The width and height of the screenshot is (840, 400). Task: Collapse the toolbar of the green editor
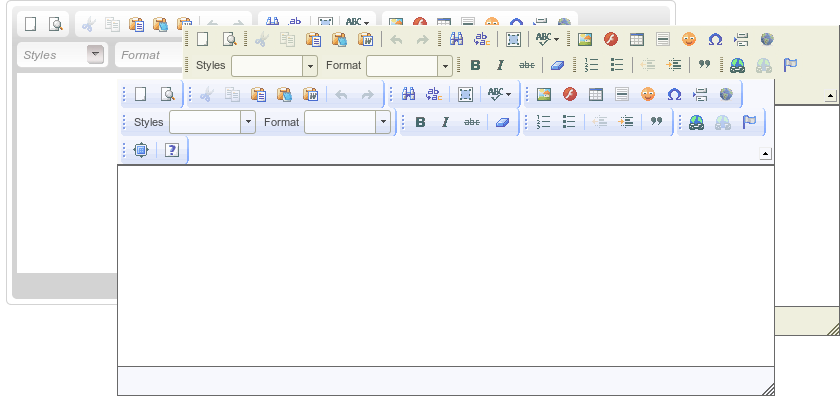click(x=830, y=97)
